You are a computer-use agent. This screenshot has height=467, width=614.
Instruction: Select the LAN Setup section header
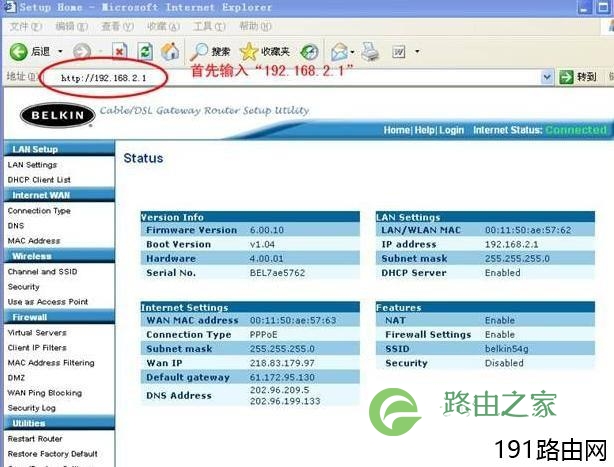pos(59,149)
